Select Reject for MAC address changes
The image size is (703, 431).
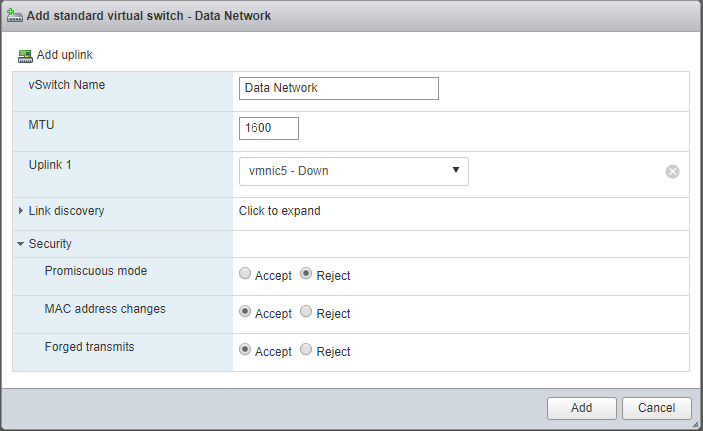coord(306,312)
